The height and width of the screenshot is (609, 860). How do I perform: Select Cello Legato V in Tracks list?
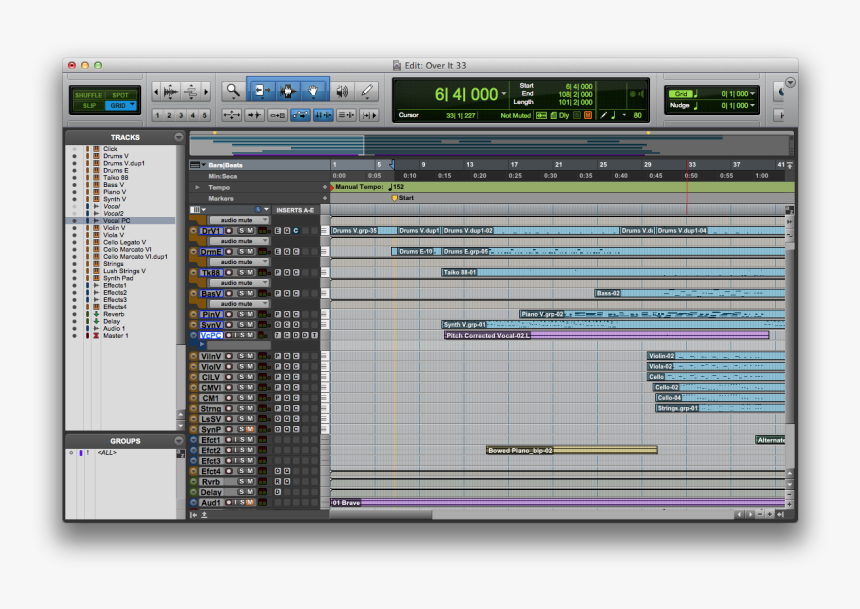[x=125, y=242]
